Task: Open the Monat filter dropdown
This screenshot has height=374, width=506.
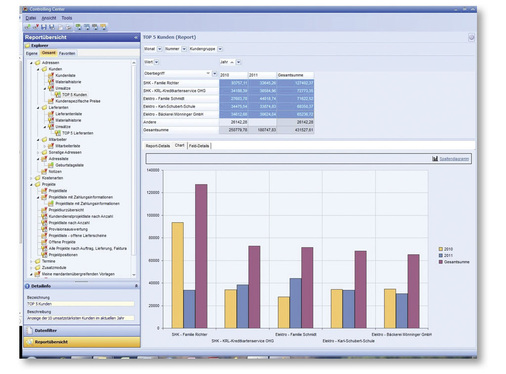Action: point(159,49)
